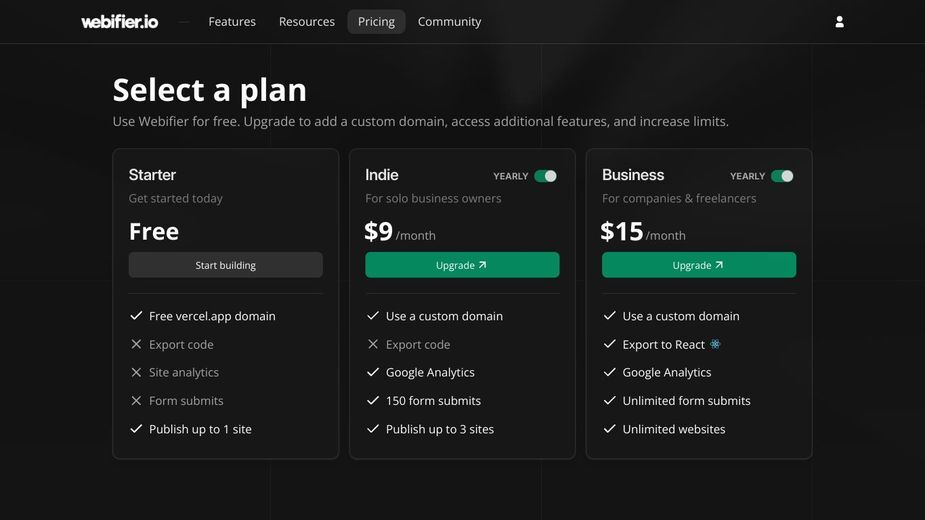This screenshot has height=520, width=925.
Task: Click the checkmark beside 150 form submits
Action: click(x=373, y=401)
